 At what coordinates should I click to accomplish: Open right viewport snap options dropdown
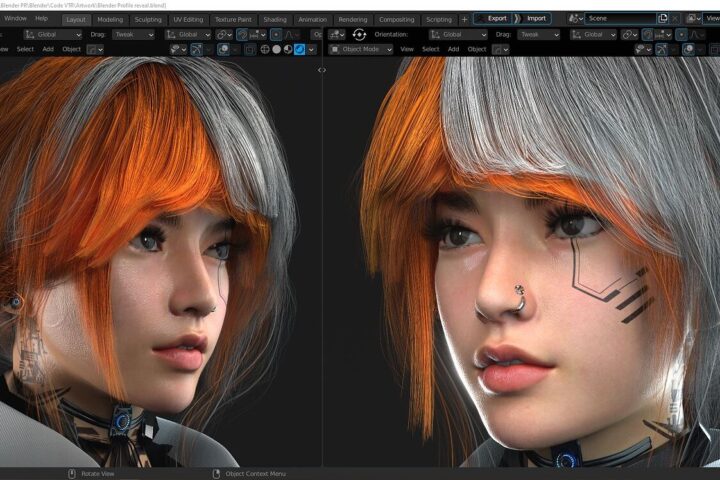click(x=663, y=34)
